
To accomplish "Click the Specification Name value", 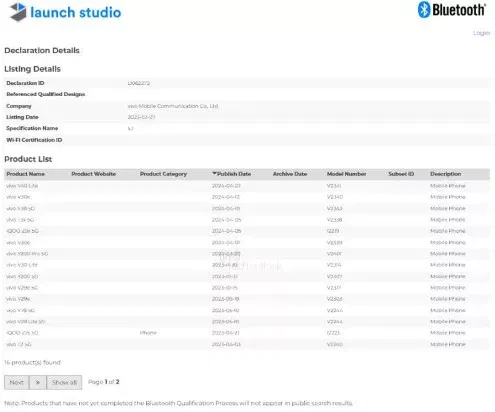I will tap(130, 128).
